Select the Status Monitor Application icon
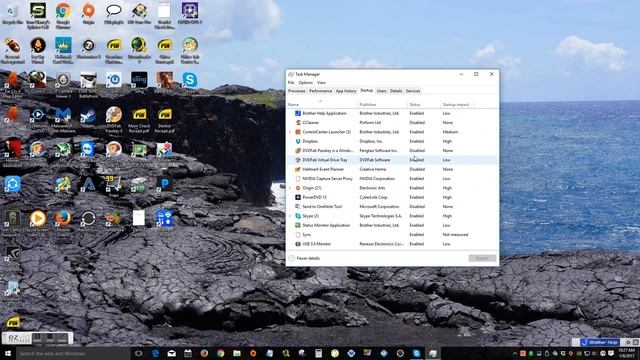The height and width of the screenshot is (360, 640). point(298,225)
